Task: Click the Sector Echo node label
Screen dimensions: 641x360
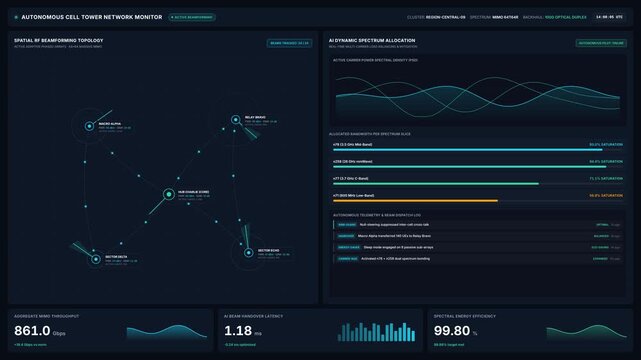Action: click(x=269, y=250)
